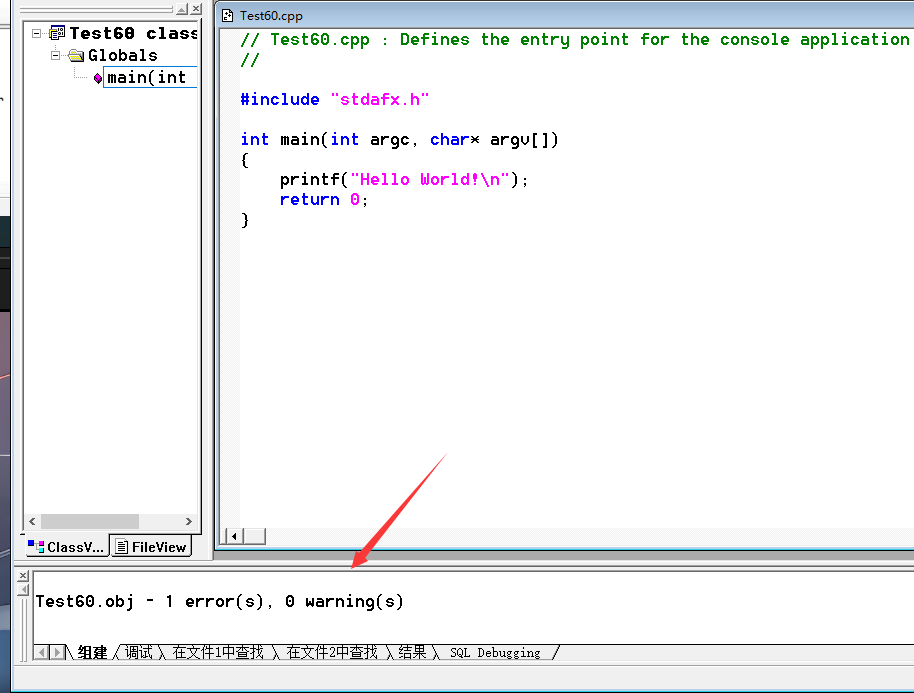914x693 pixels.
Task: Click the yellow Globals folder icon
Action: pyautogui.click(x=75, y=55)
